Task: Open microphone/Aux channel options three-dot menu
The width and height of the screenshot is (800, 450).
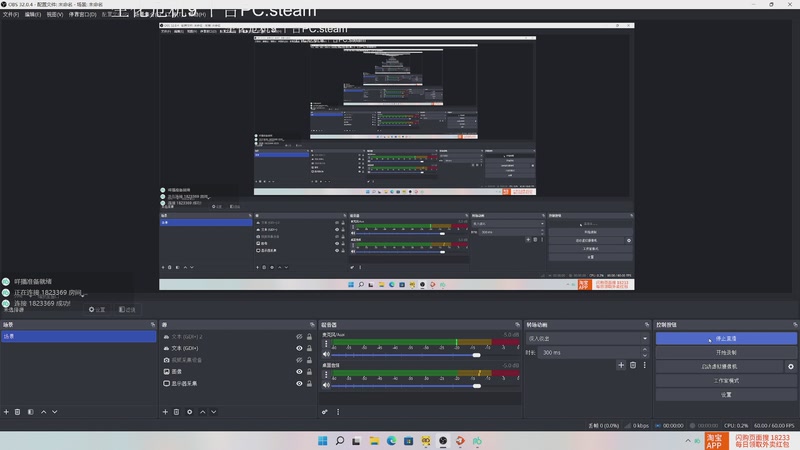Action: (x=326, y=344)
